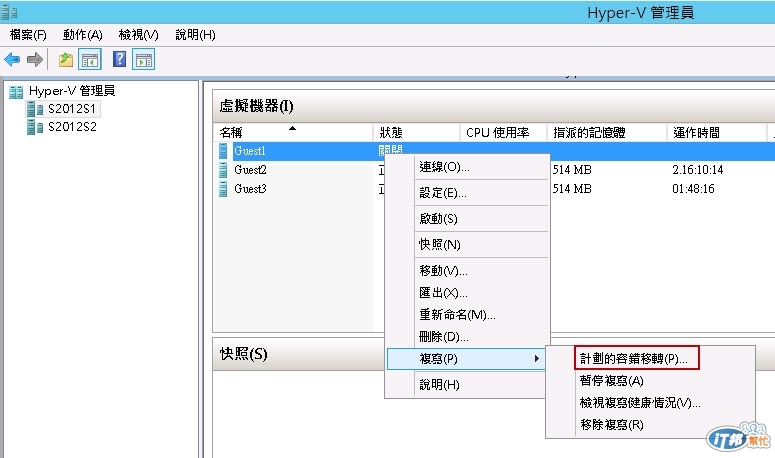Click the Guest1 virtual machine icon

pyautogui.click(x=223, y=151)
